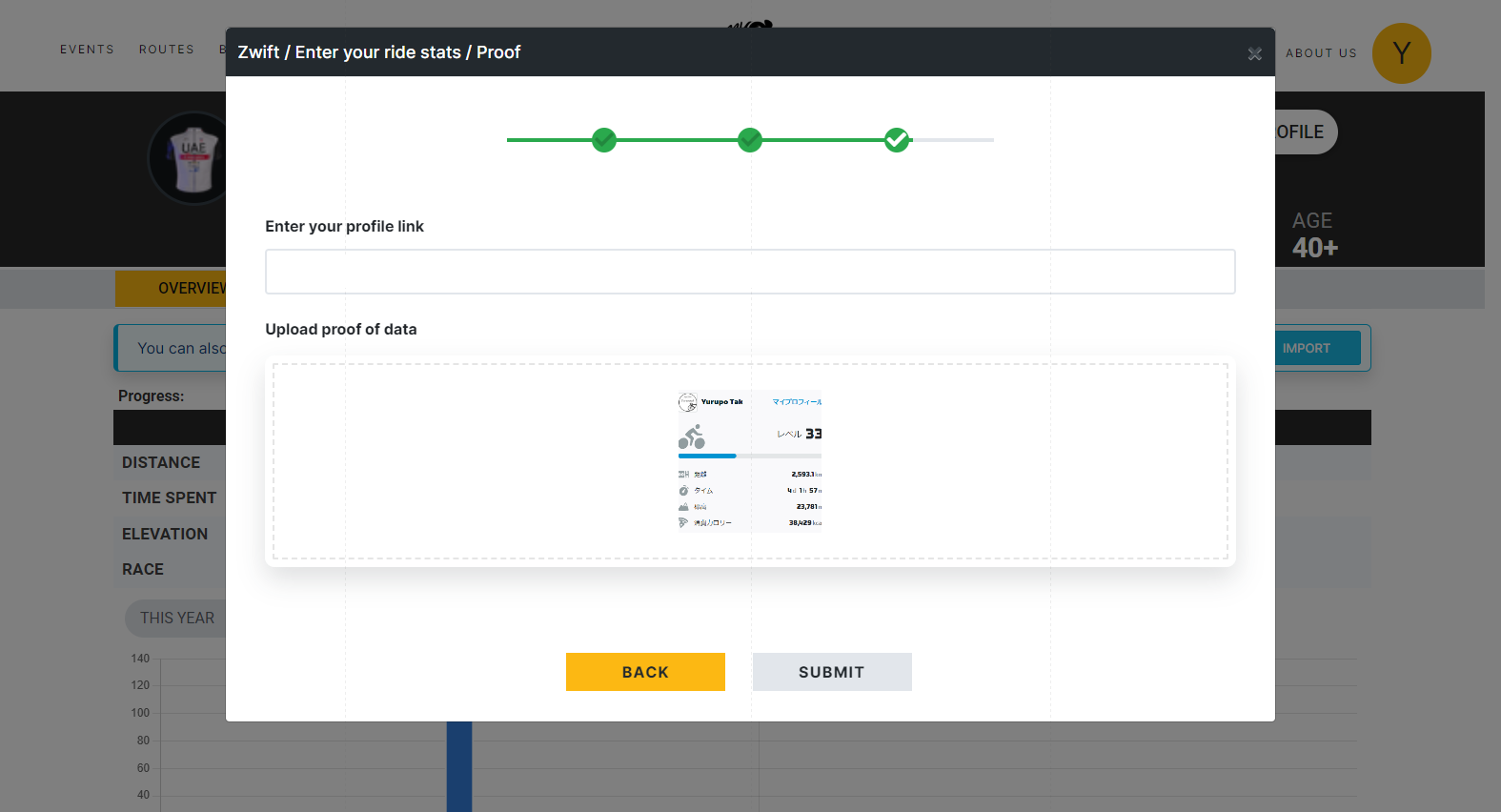Open the ROUTES menu item
The height and width of the screenshot is (812, 1501).
pyautogui.click(x=167, y=50)
